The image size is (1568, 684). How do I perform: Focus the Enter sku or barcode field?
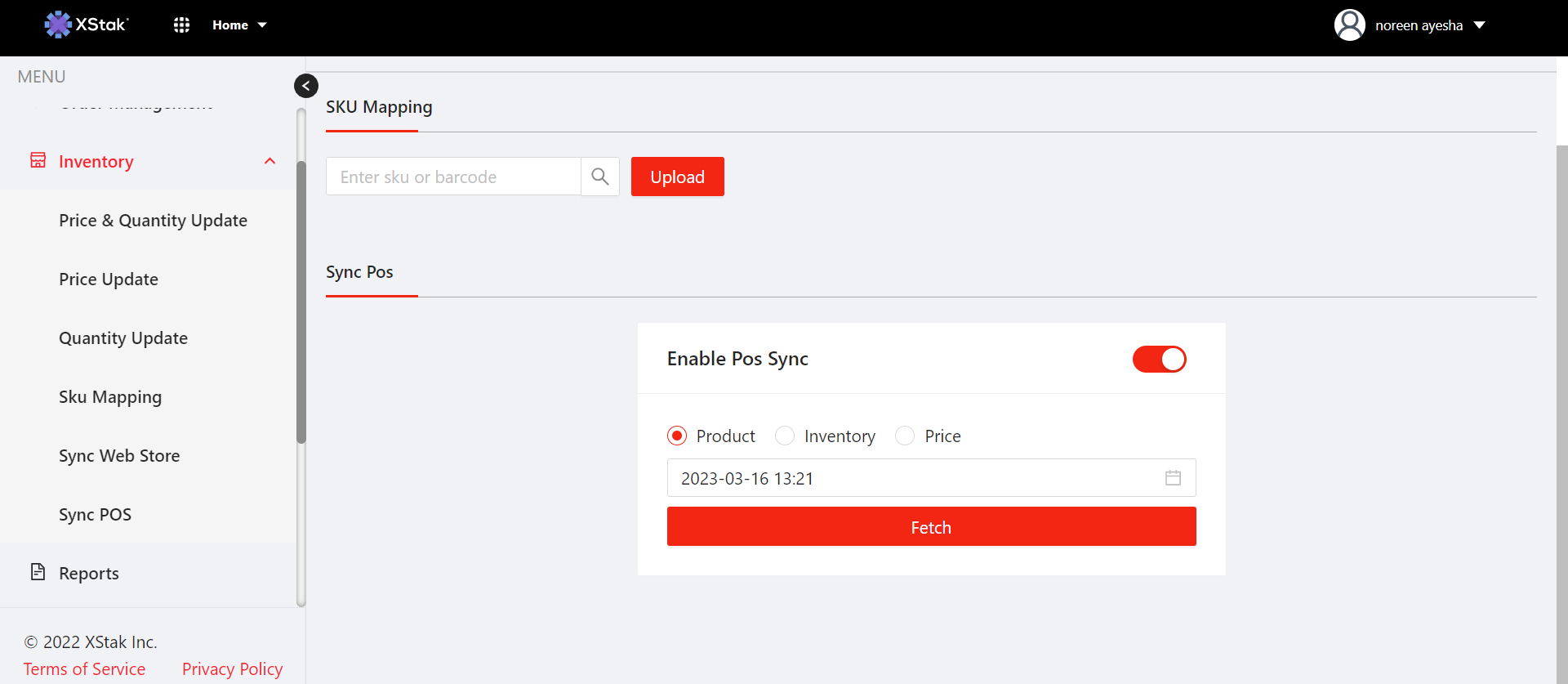click(x=453, y=177)
